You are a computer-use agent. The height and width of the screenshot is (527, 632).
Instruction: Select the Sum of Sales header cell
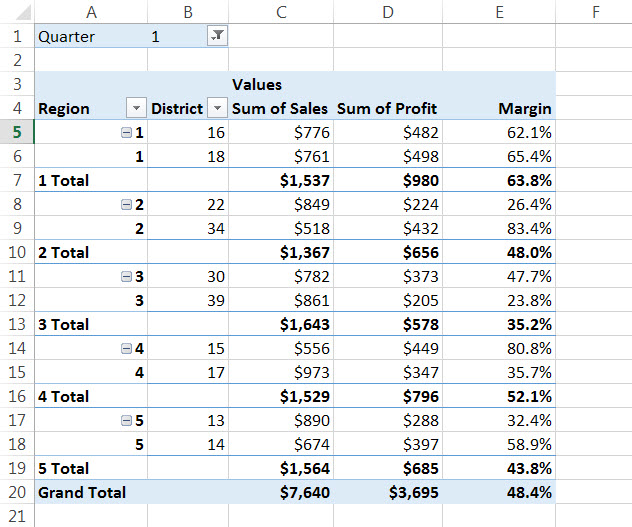point(279,108)
